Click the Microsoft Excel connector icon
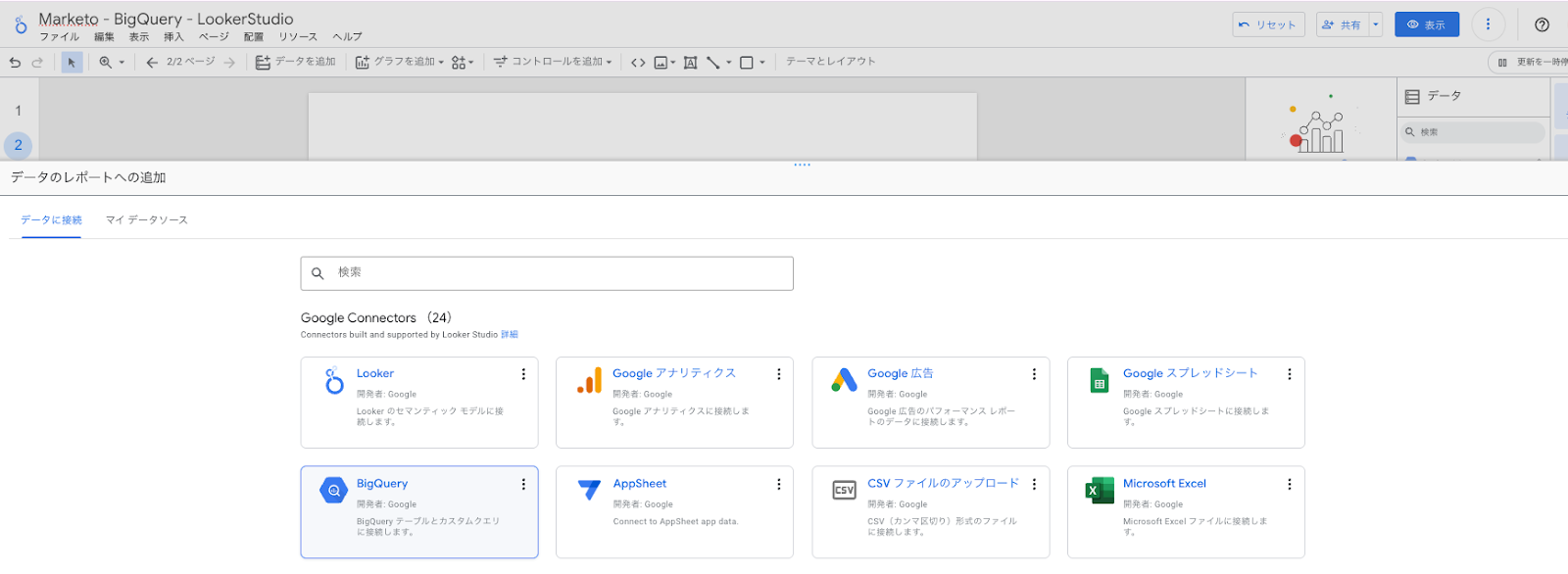This screenshot has height=574, width=1568. [x=1100, y=490]
